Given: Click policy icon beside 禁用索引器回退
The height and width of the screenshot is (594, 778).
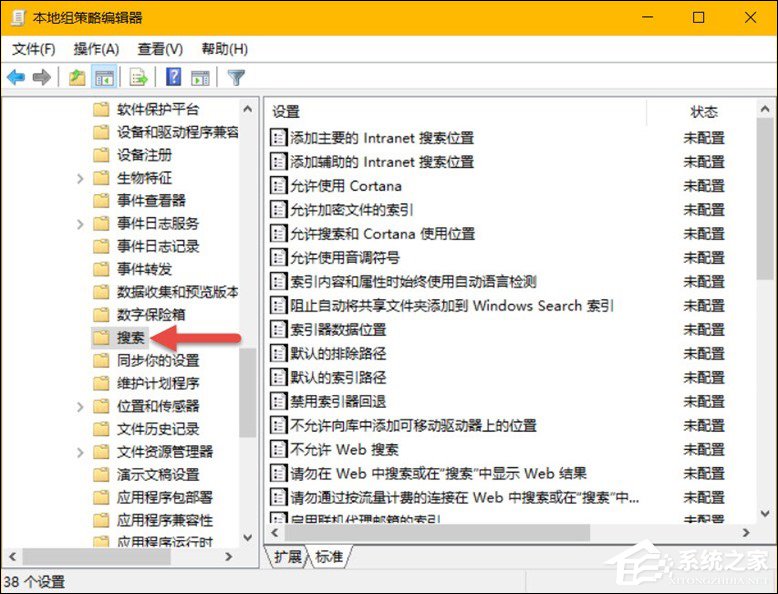Looking at the screenshot, I should (278, 401).
